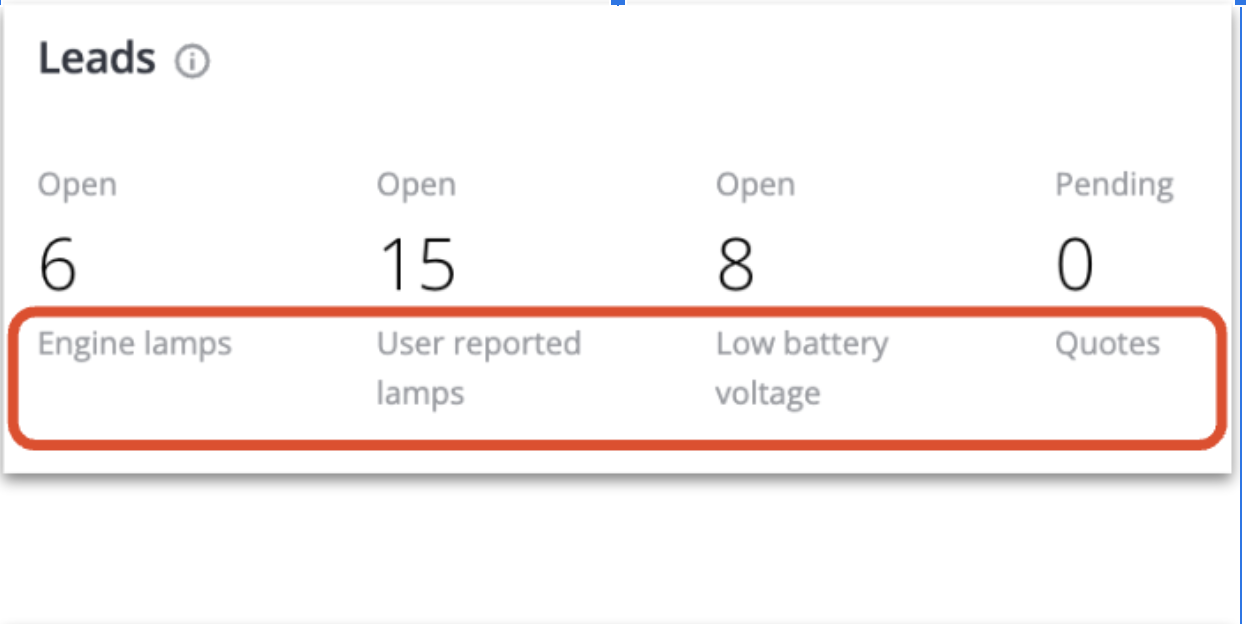Click the number 8 for Low battery voltage
The width and height of the screenshot is (1246, 624).
click(733, 263)
